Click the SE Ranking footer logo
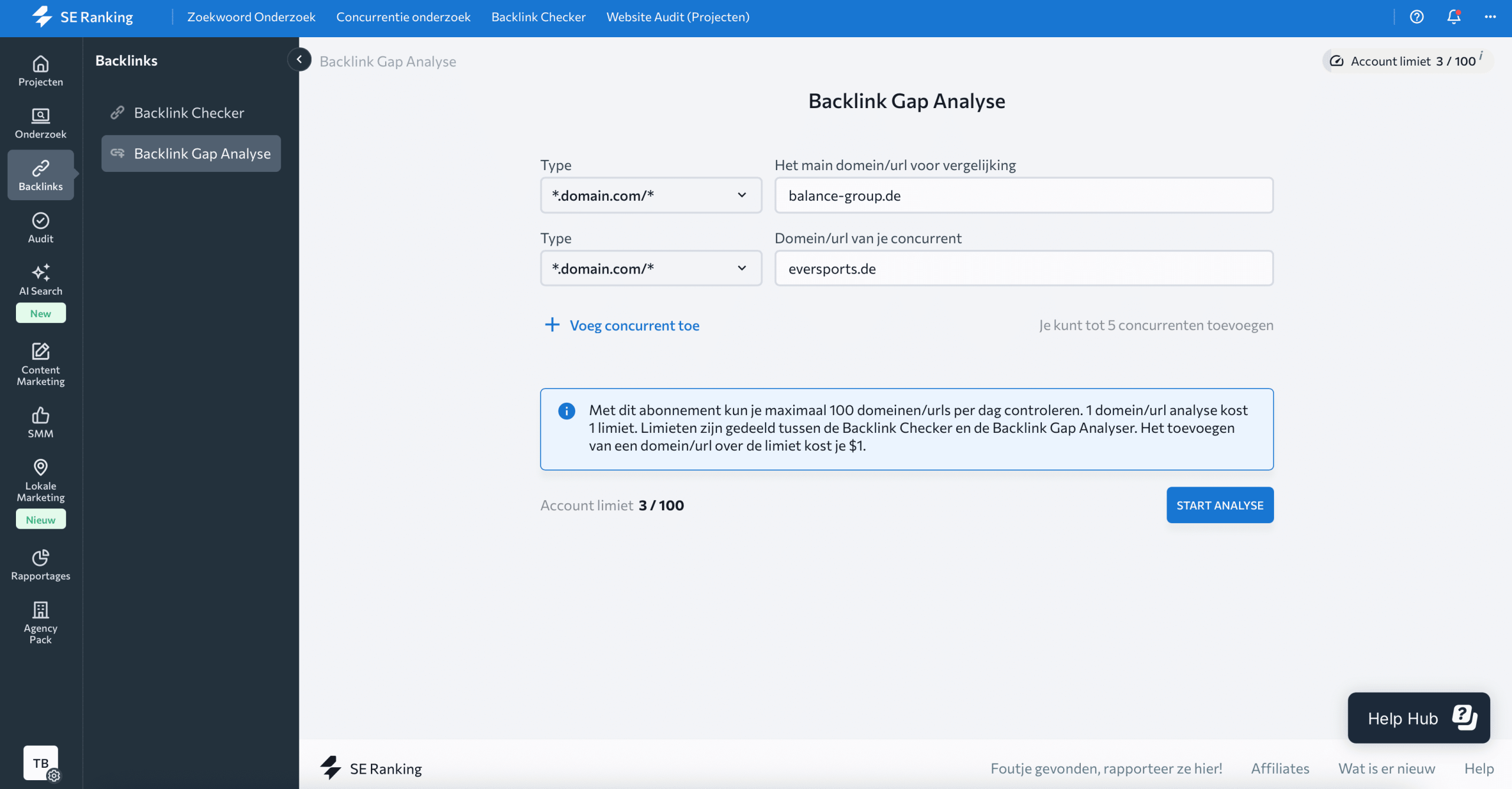 click(371, 768)
